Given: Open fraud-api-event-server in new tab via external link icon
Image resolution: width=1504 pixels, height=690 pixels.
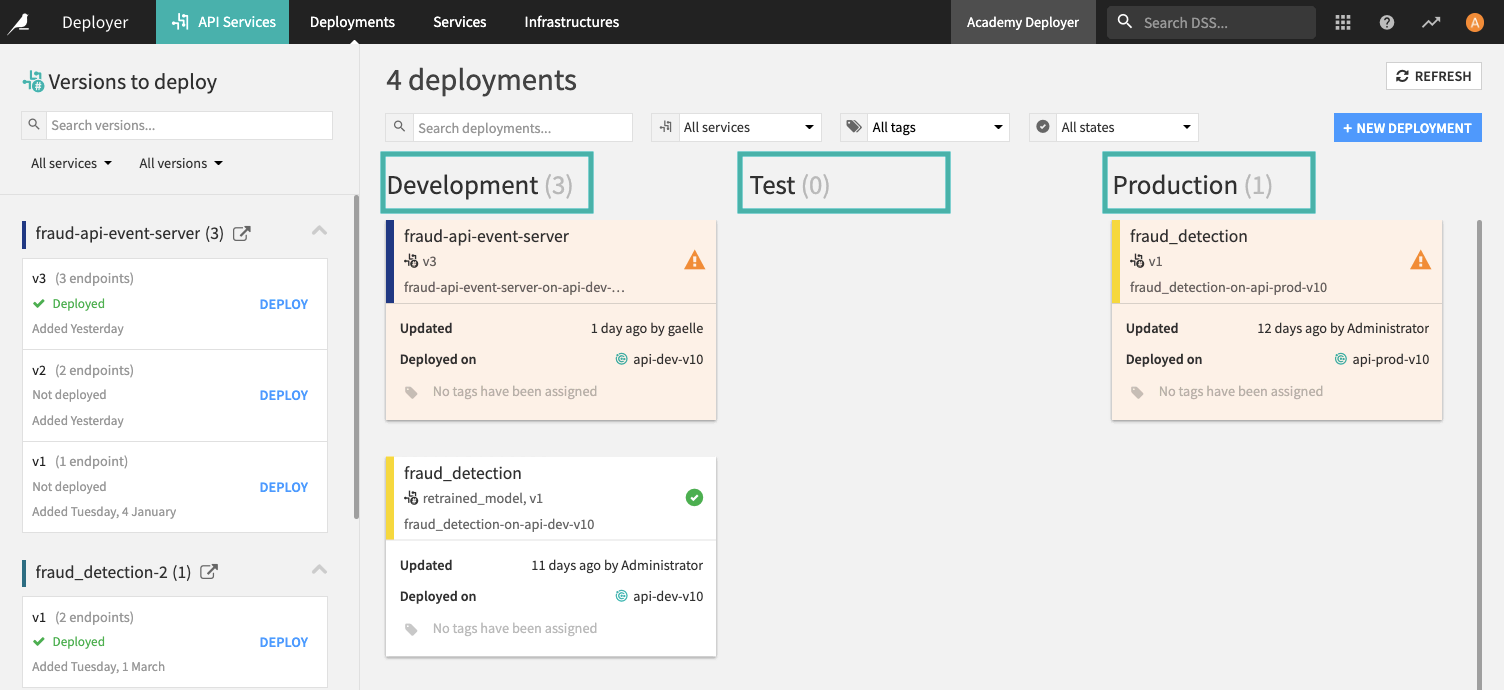Looking at the screenshot, I should tap(240, 233).
